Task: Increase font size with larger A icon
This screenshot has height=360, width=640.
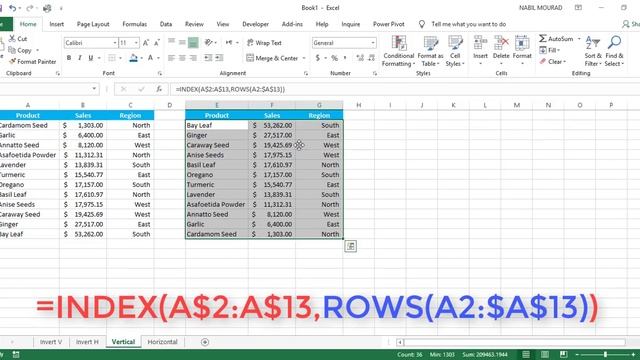Action: (x=146, y=42)
